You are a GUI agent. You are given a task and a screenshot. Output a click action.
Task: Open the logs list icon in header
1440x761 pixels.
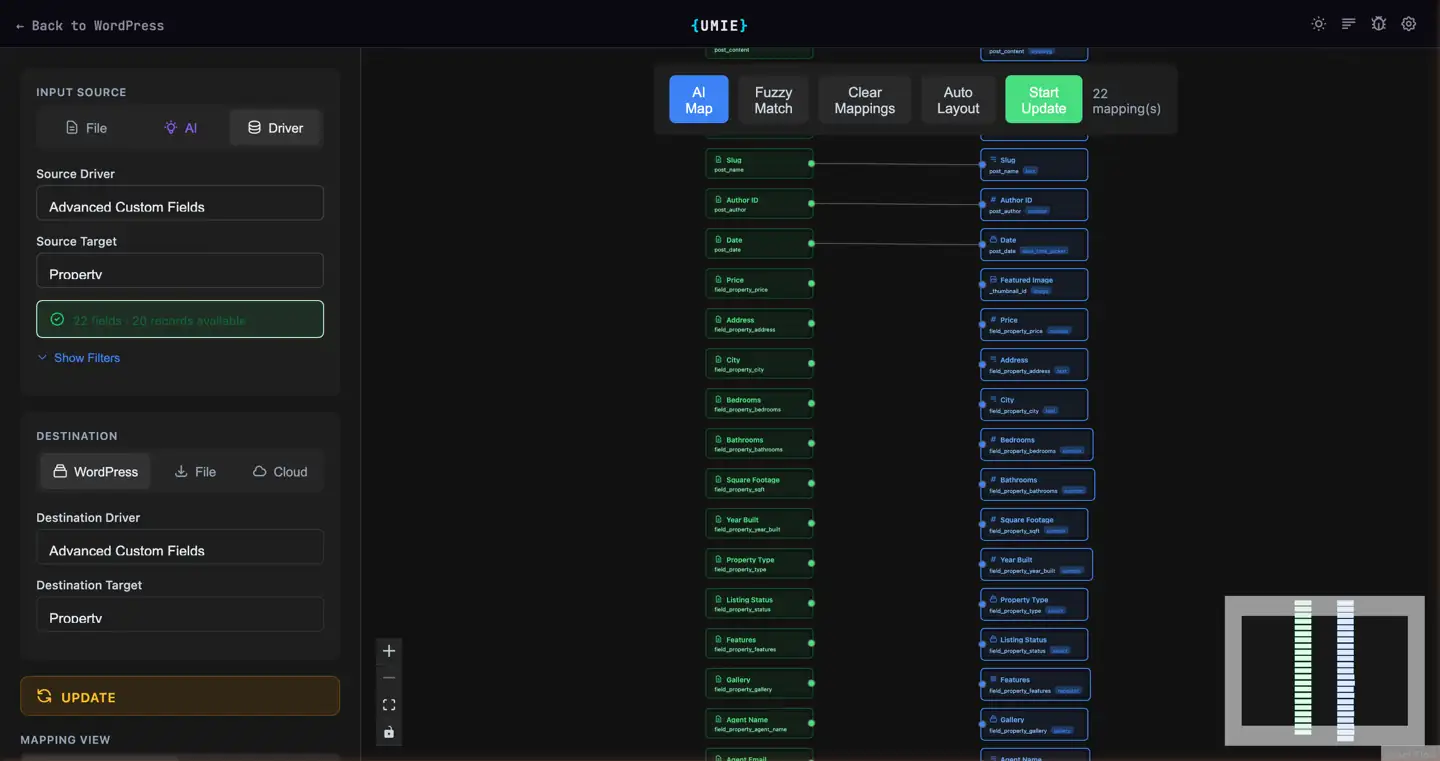point(1348,24)
